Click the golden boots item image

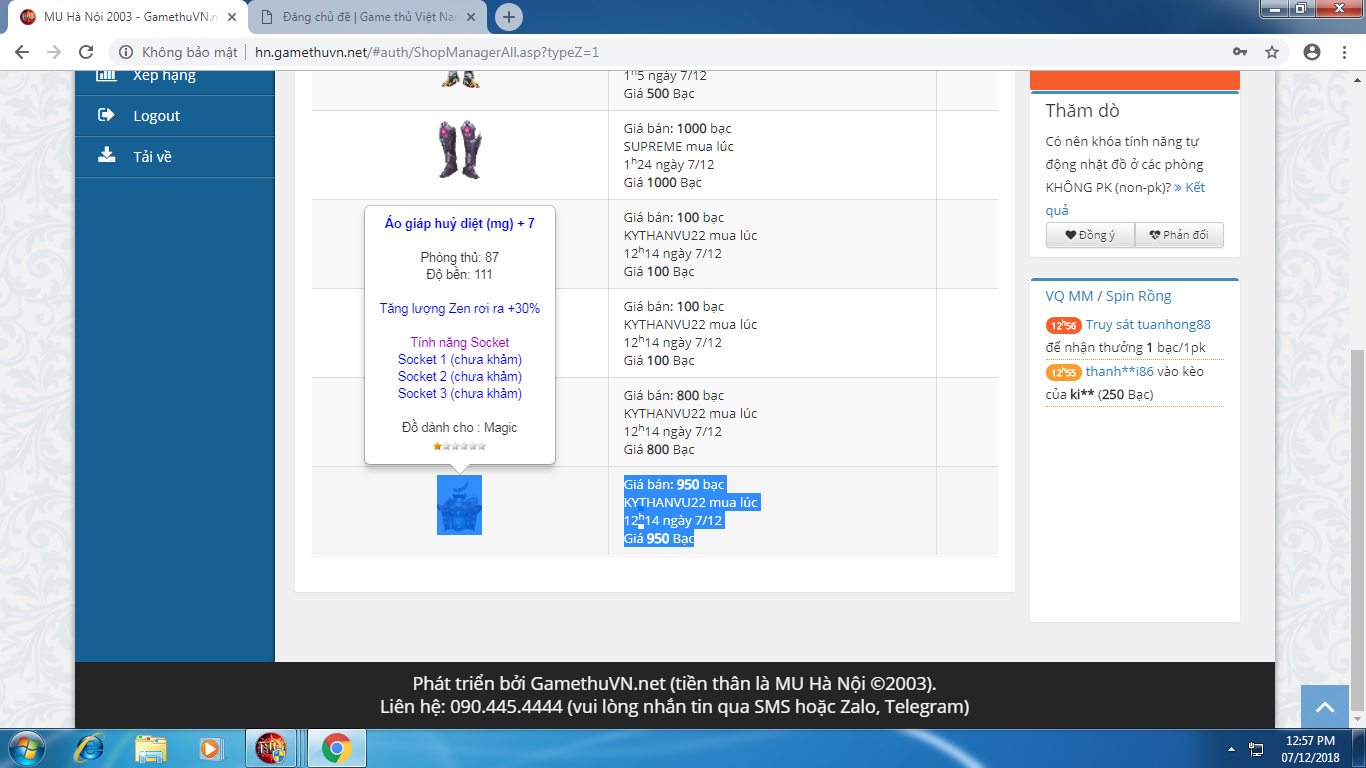pos(460,79)
